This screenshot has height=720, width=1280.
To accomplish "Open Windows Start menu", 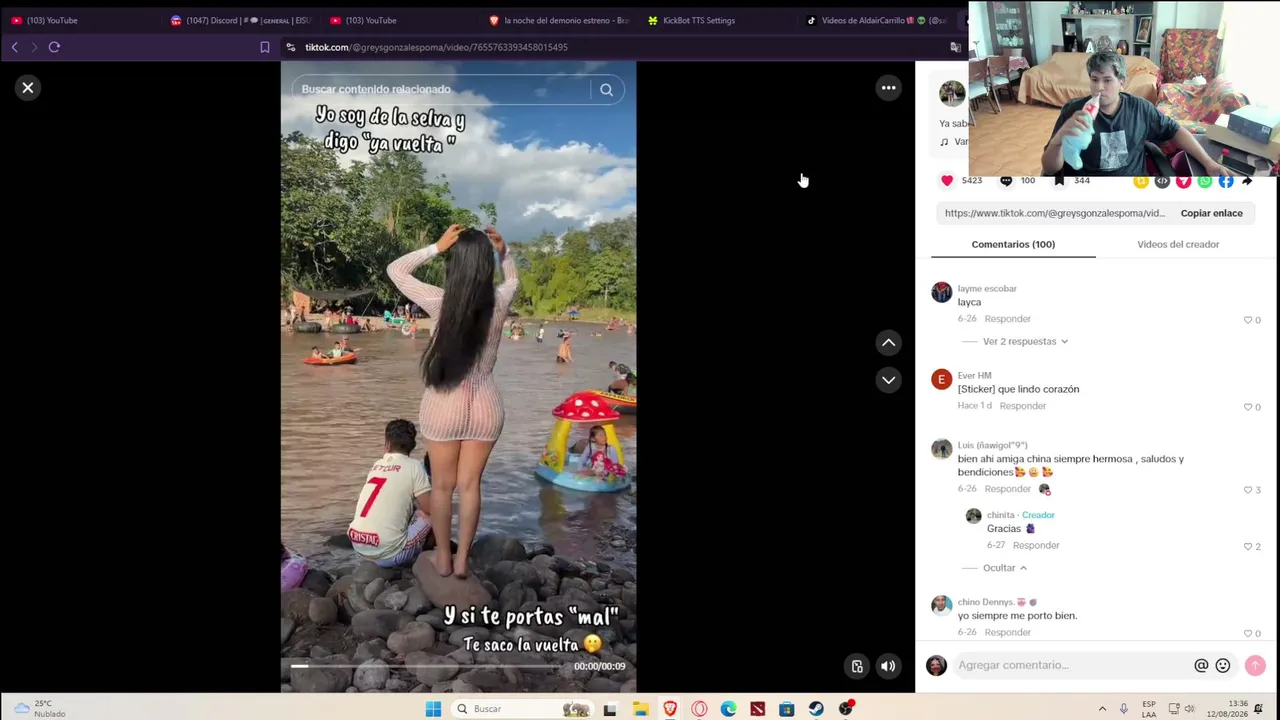I will coord(433,709).
